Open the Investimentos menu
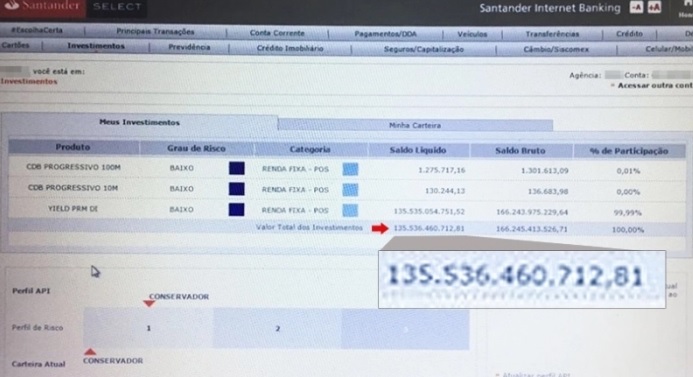This screenshot has height=377, width=693. point(96,46)
